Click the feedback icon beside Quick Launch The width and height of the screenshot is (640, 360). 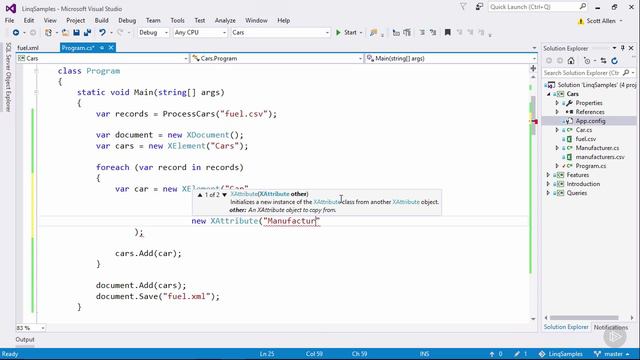[479, 7]
